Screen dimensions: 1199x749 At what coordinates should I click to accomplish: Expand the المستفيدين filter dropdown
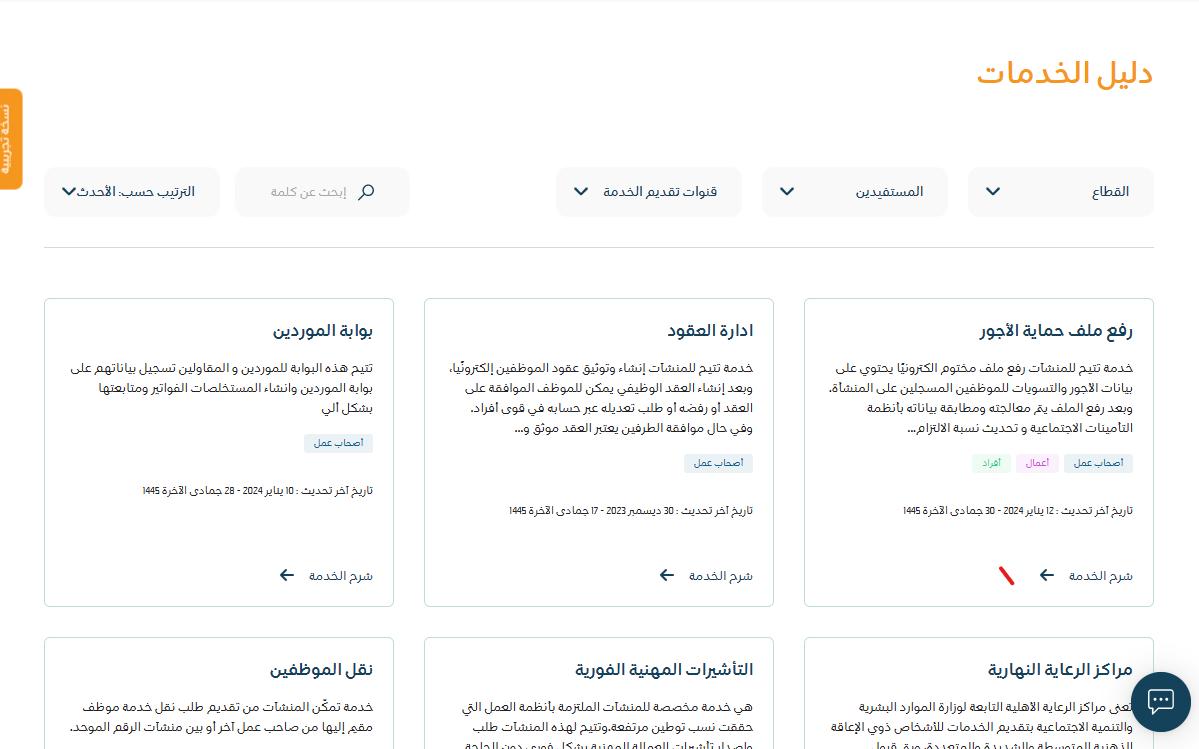click(855, 192)
